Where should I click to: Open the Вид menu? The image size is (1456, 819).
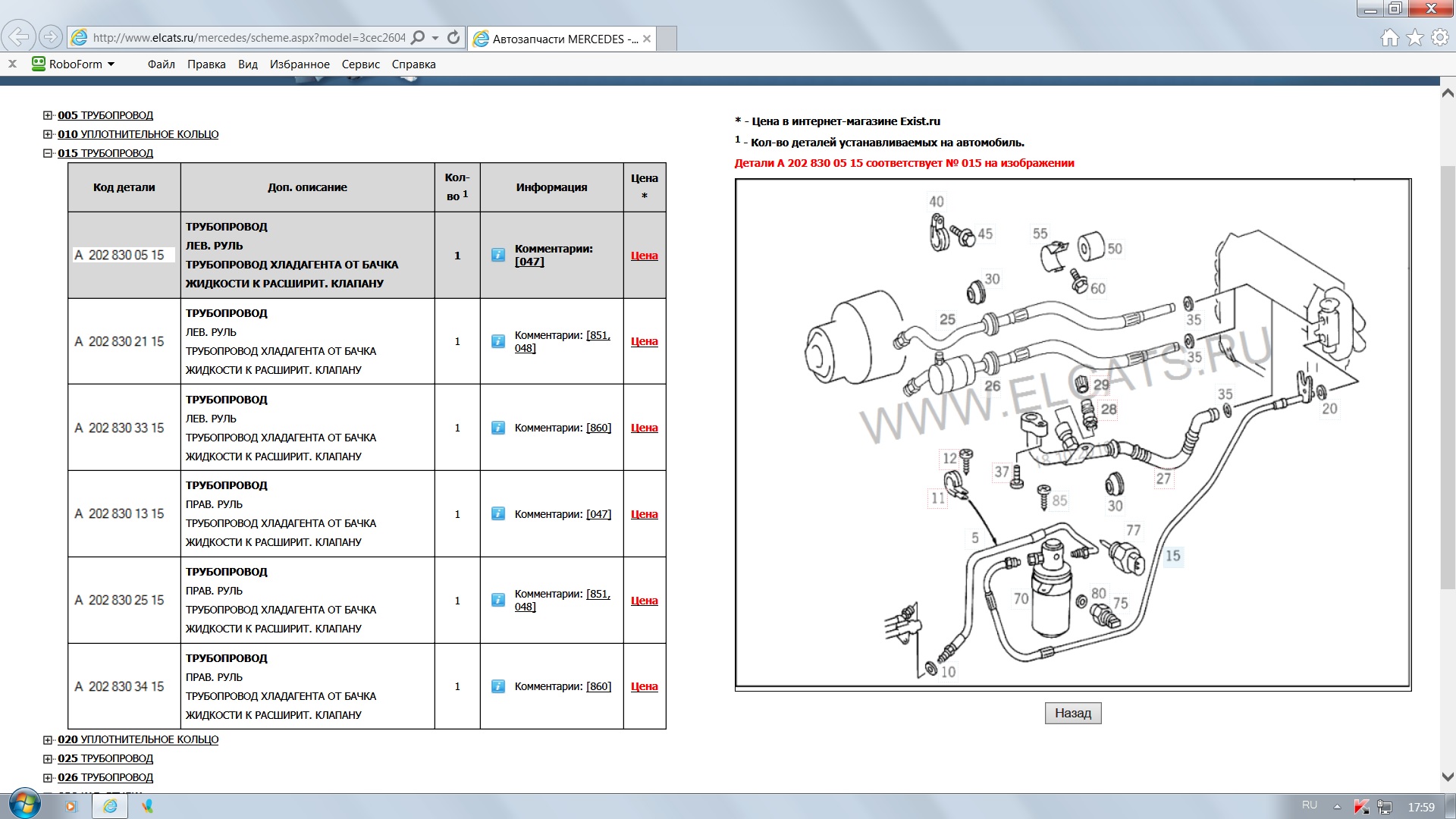click(248, 64)
